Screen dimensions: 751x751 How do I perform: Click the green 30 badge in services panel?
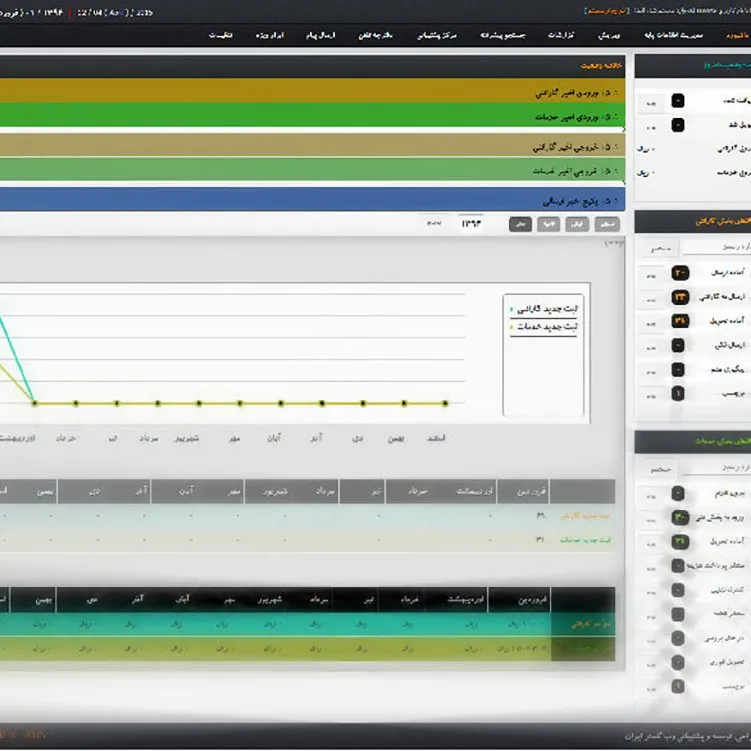[679, 517]
